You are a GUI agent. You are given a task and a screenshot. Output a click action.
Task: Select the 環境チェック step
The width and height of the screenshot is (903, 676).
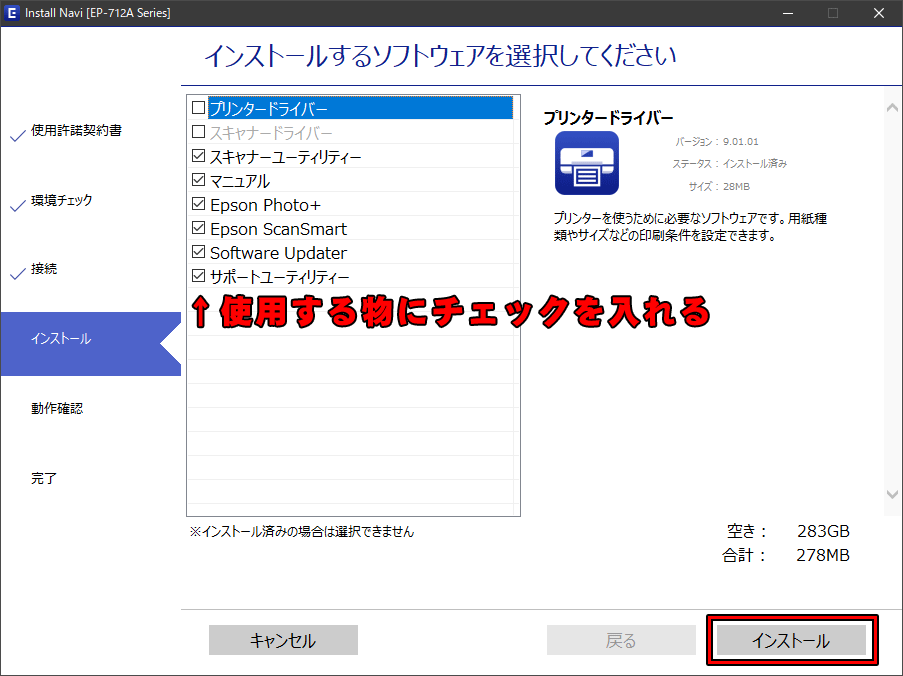(62, 200)
